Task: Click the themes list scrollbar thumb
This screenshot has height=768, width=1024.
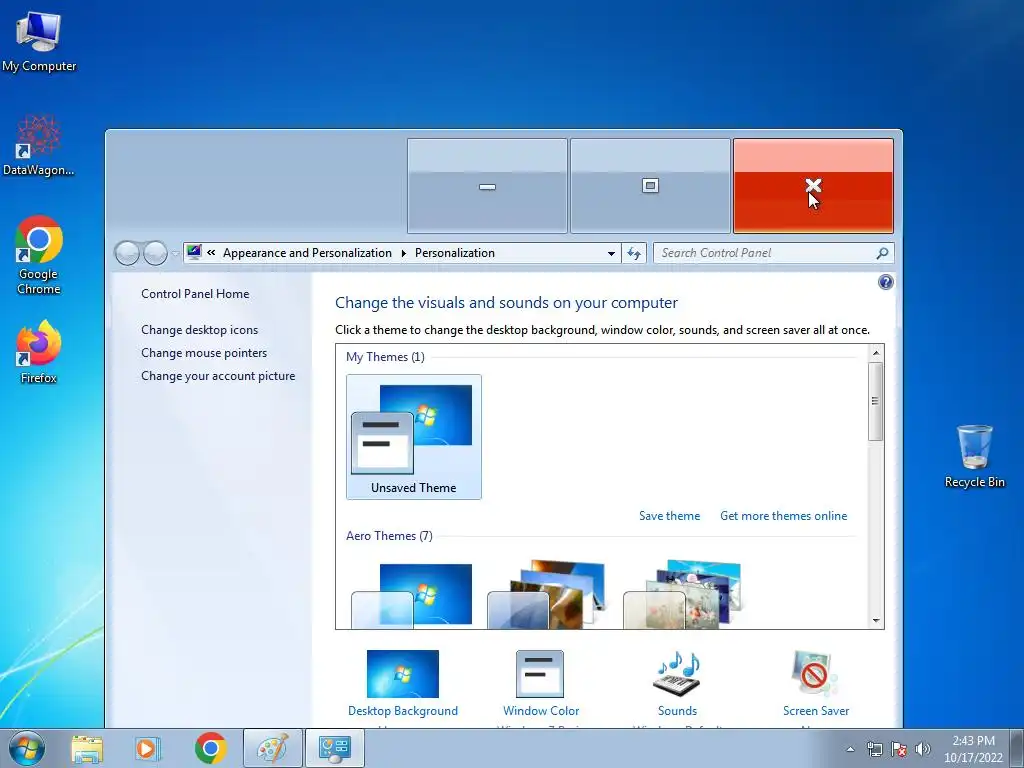Action: (x=876, y=401)
